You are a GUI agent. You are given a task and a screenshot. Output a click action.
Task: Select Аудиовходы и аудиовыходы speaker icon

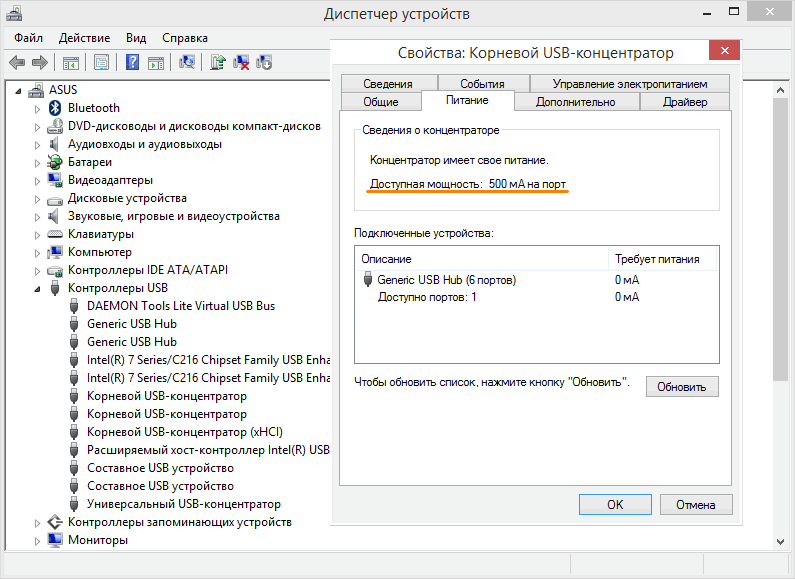coord(54,144)
